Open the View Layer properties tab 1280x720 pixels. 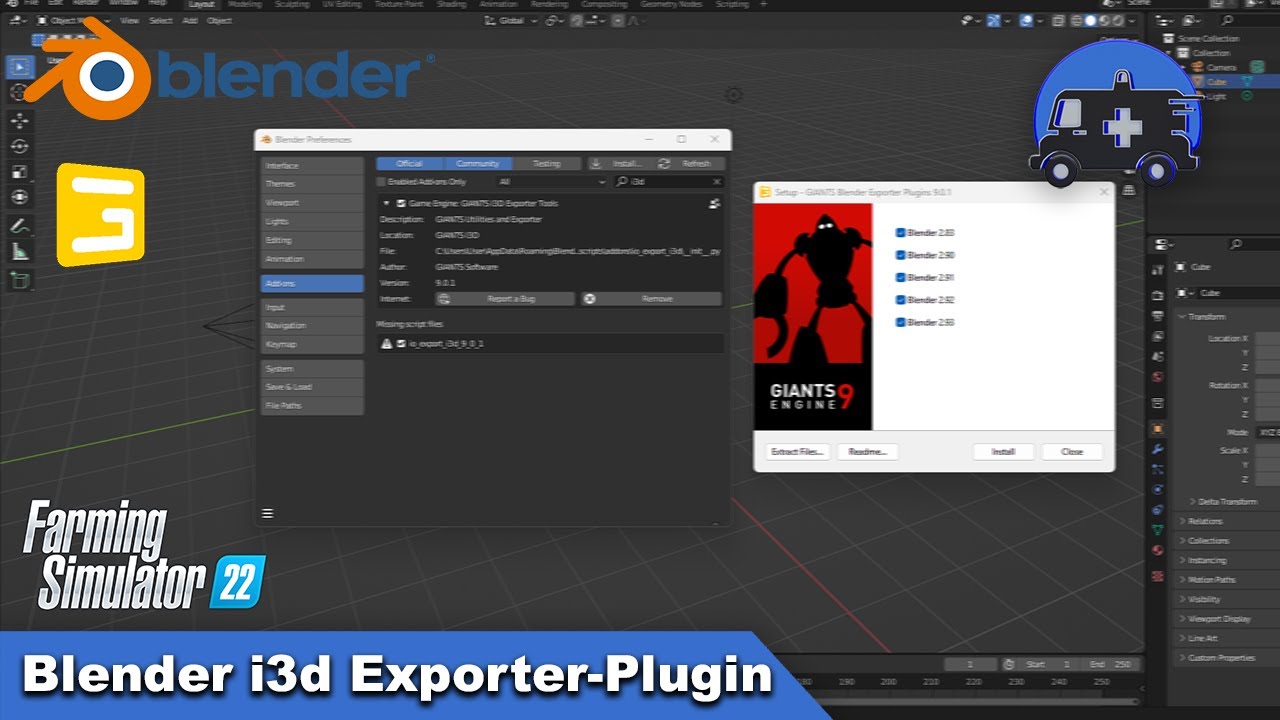pyautogui.click(x=1158, y=336)
